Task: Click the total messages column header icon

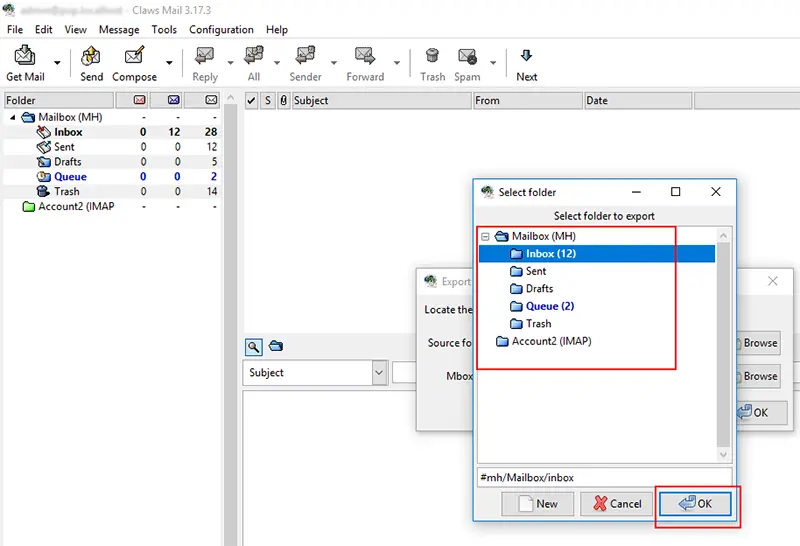Action: point(211,100)
